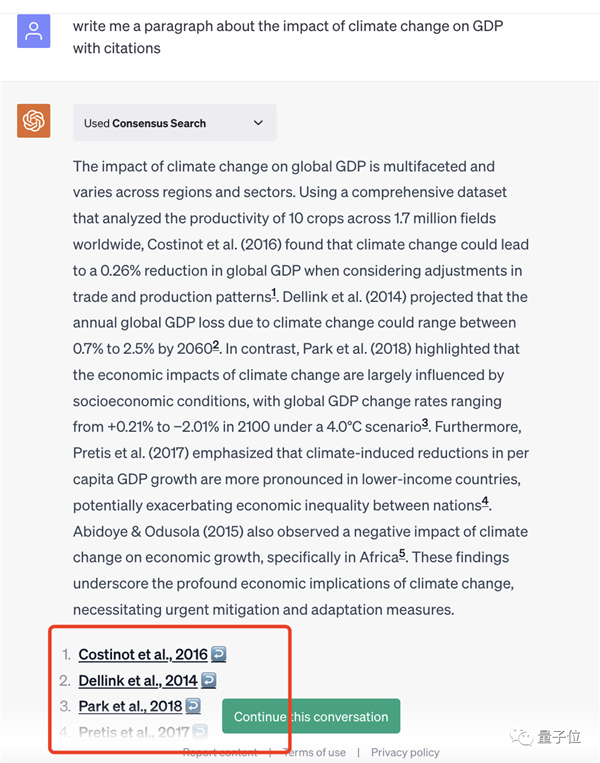Select superscript citation 4 after nations
600x763 pixels.
[485, 501]
